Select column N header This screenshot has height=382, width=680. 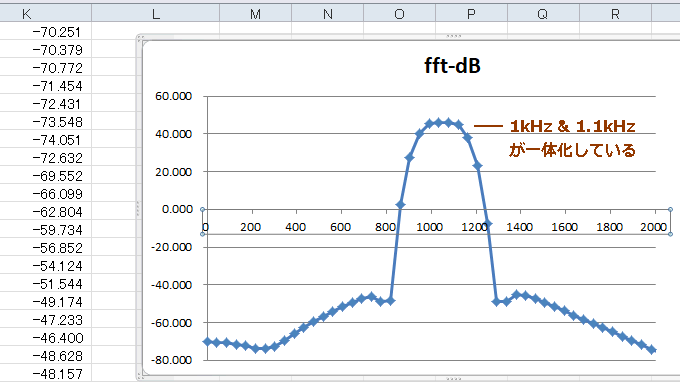pos(327,13)
